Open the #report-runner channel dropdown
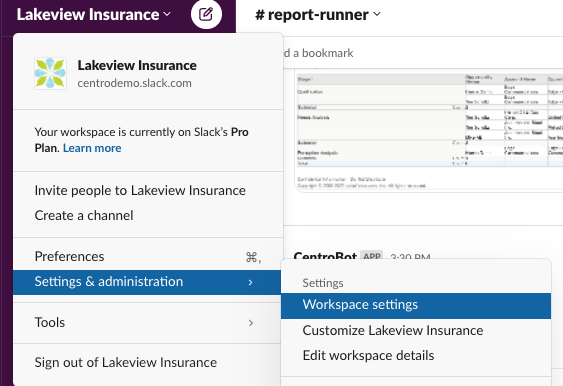 click(317, 15)
